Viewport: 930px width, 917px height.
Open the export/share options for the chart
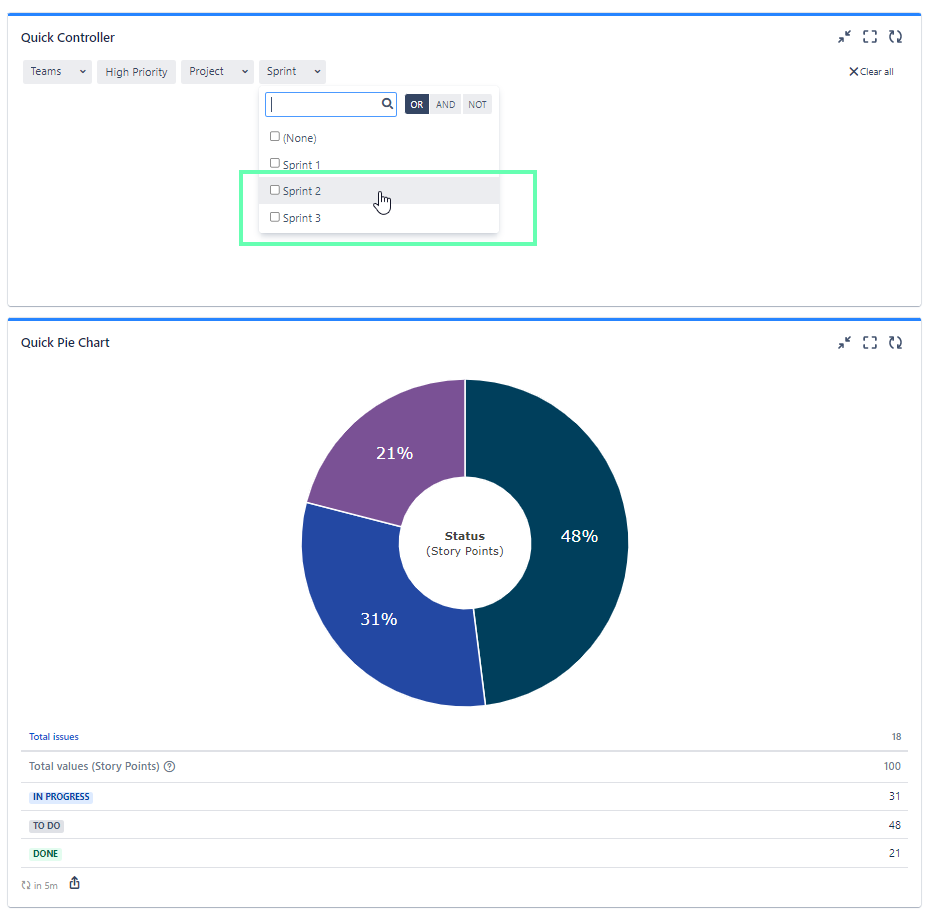click(74, 884)
